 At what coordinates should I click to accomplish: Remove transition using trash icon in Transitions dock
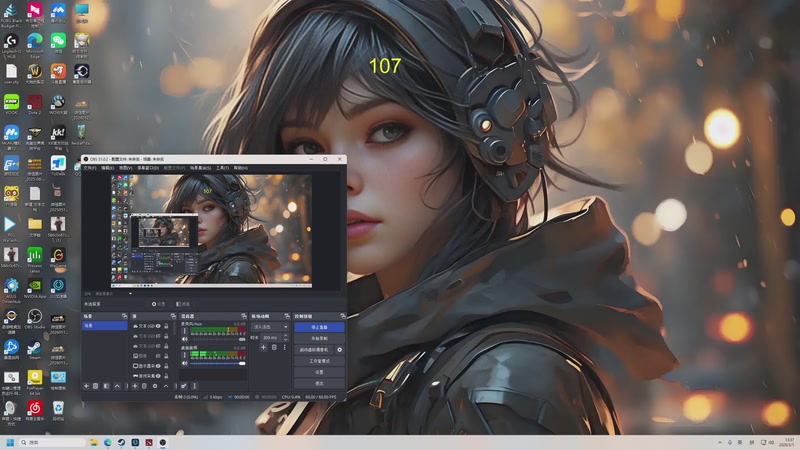coord(274,347)
